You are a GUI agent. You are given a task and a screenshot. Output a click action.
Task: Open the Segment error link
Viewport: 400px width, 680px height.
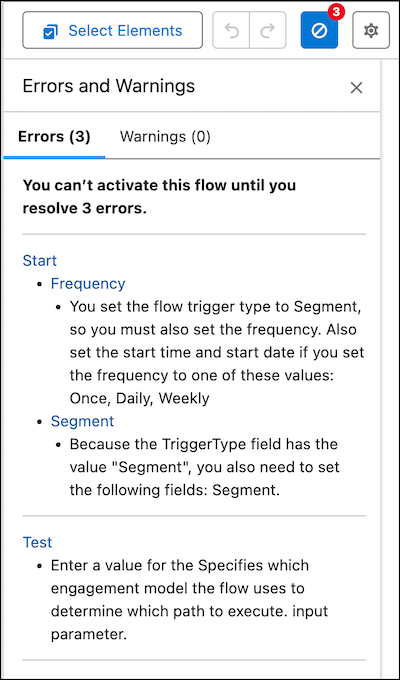82,421
